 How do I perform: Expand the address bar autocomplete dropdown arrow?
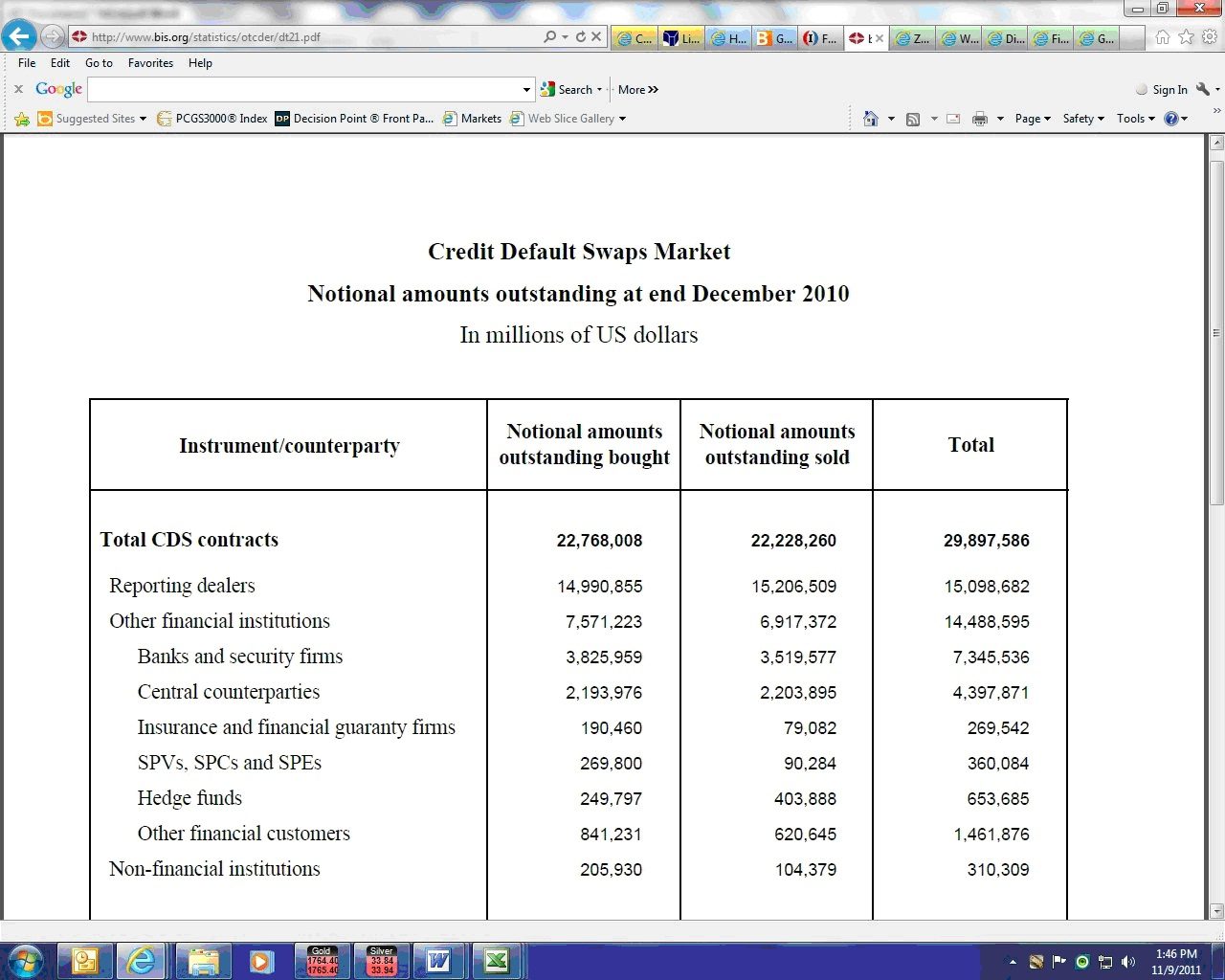click(x=566, y=36)
